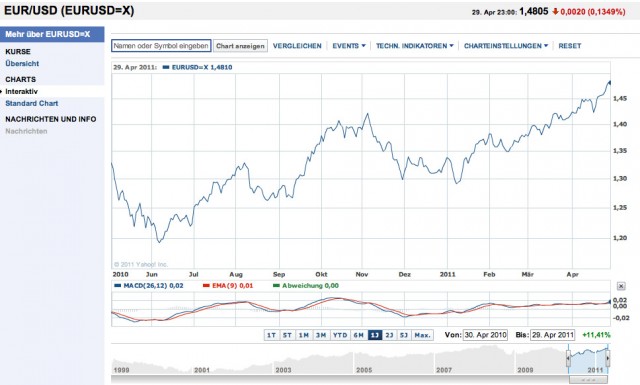Click the EUR/USD (EURUSD=X) page title
640x385 pixels.
(x=69, y=10)
